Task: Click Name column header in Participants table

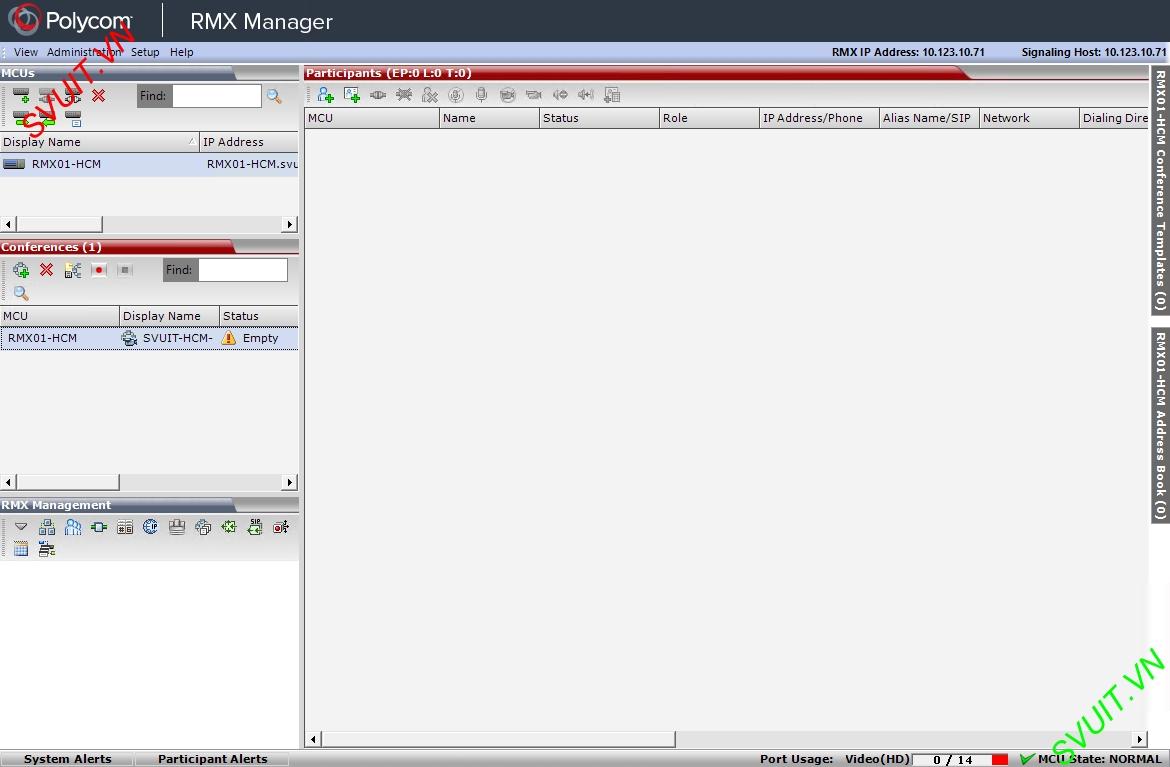Action: tap(489, 118)
